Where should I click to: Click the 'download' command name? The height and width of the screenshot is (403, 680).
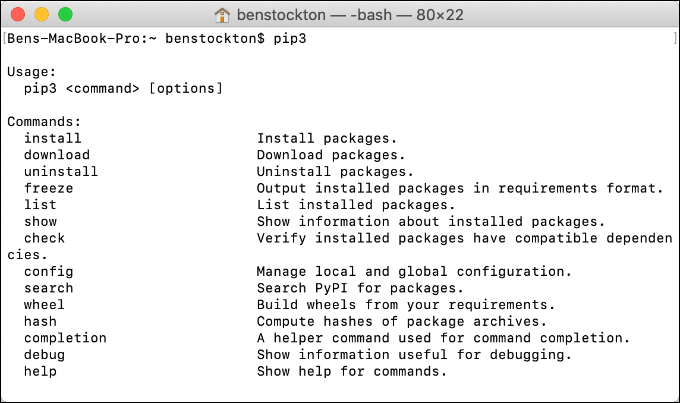pos(57,155)
